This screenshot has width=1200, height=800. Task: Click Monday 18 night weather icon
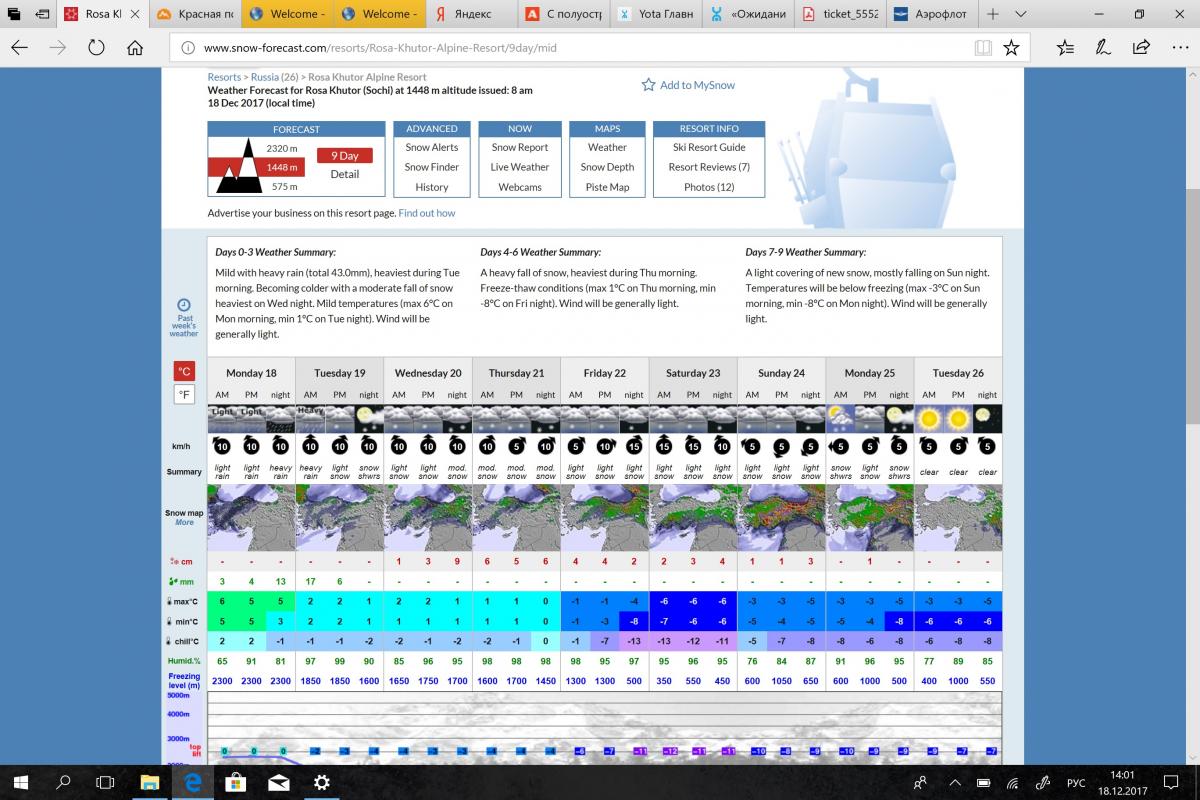coord(281,418)
